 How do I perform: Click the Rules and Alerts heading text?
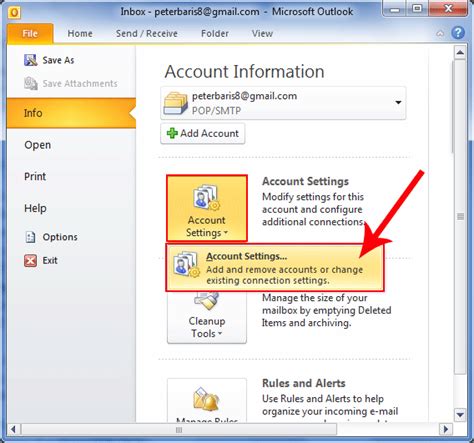pyautogui.click(x=304, y=383)
